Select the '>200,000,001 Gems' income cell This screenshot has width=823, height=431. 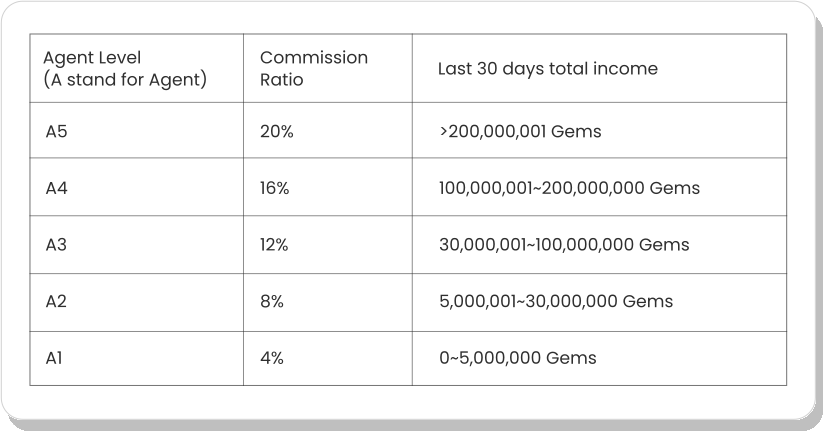[x=520, y=131]
